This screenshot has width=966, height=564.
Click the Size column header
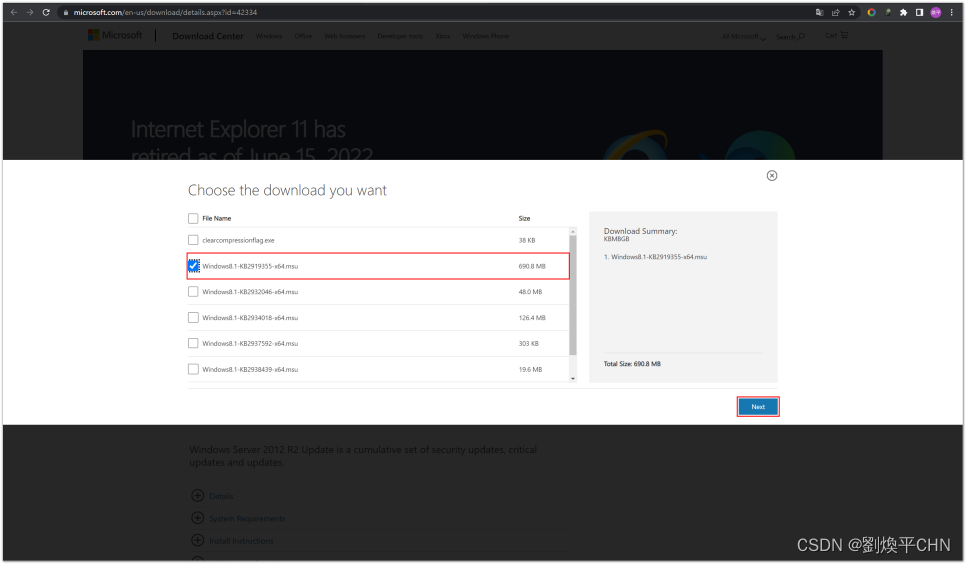click(524, 218)
